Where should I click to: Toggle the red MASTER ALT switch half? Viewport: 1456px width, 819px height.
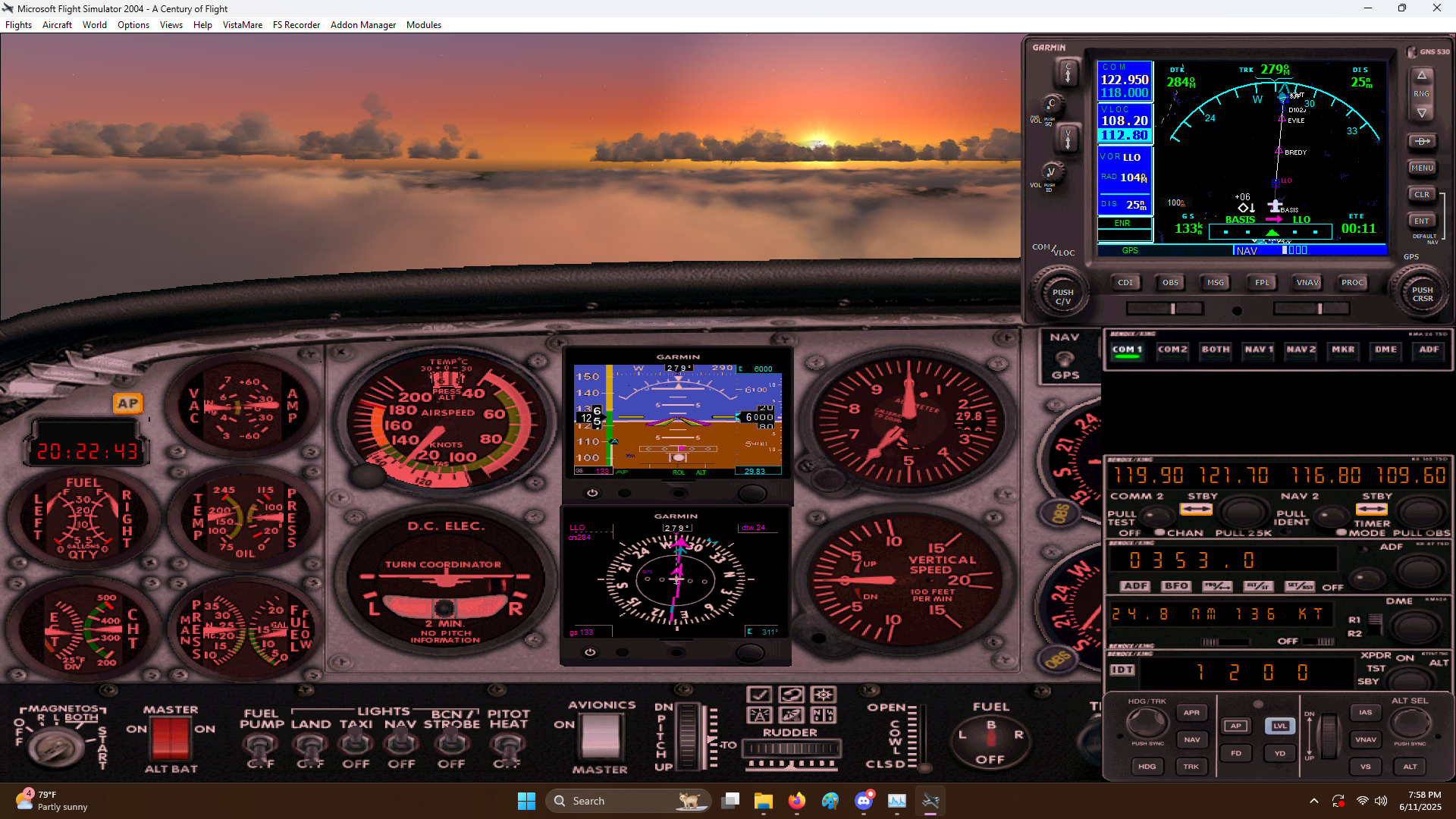point(161,738)
